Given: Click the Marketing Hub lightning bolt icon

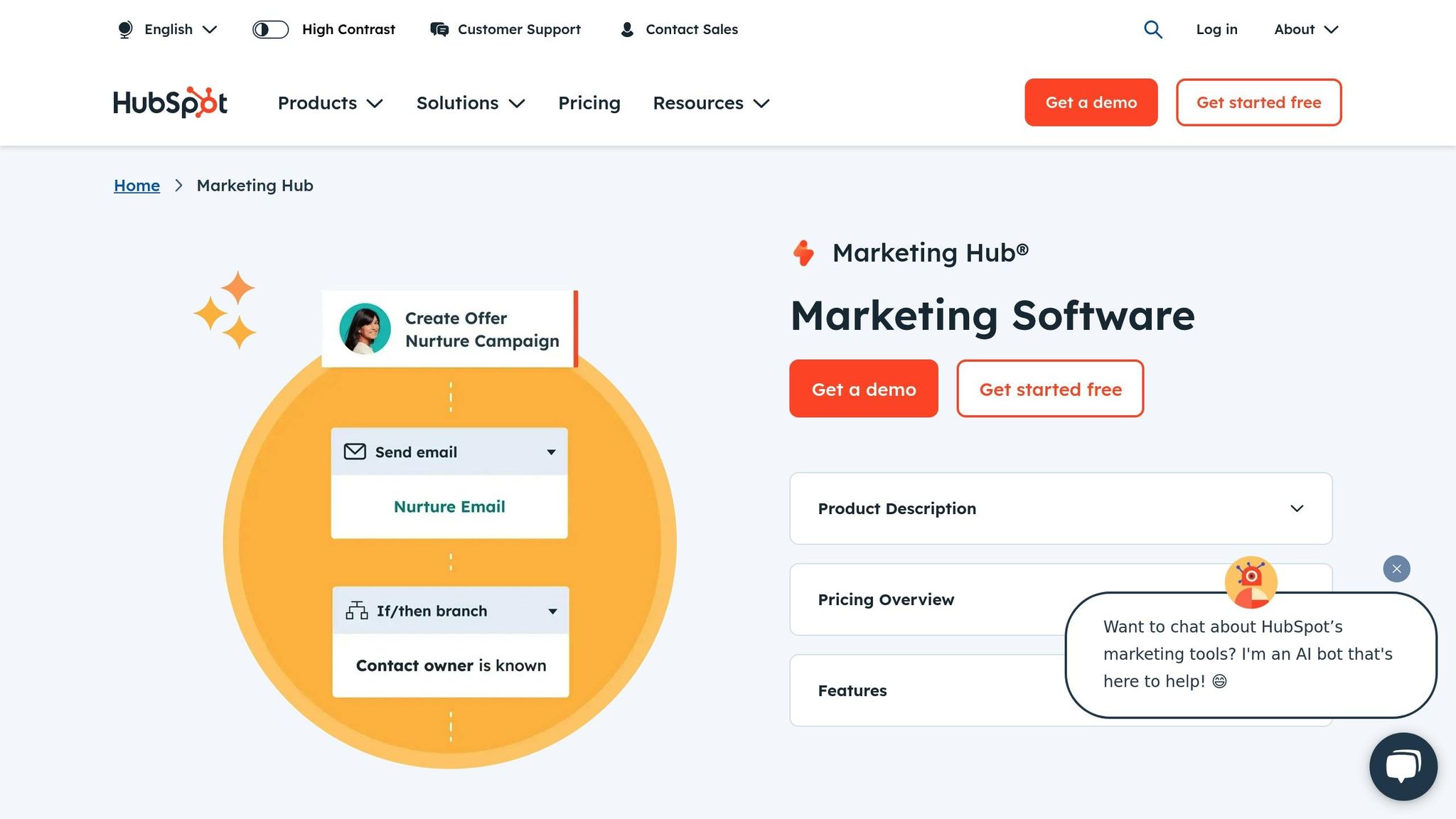Looking at the screenshot, I should (x=804, y=252).
